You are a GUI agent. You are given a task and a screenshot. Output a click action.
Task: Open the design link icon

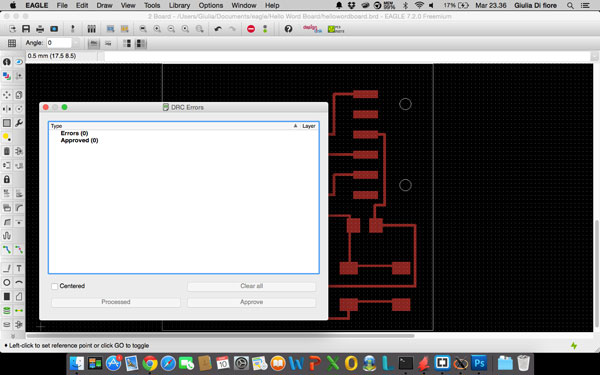tap(312, 29)
